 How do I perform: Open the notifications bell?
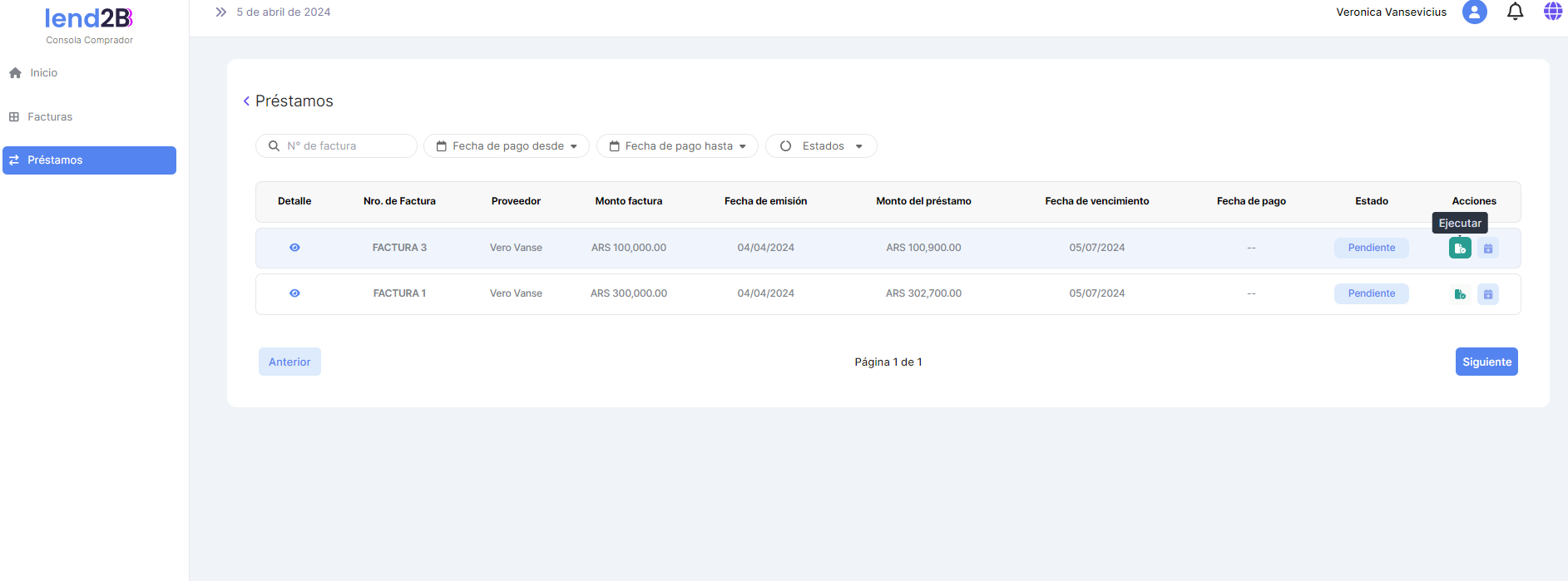1515,12
